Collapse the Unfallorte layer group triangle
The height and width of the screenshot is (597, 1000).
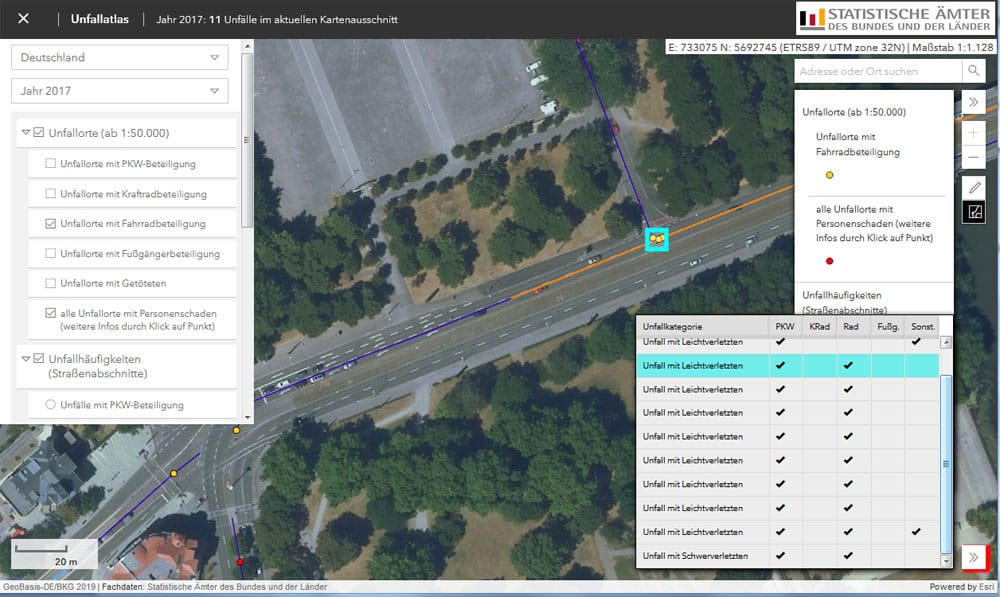click(x=26, y=133)
